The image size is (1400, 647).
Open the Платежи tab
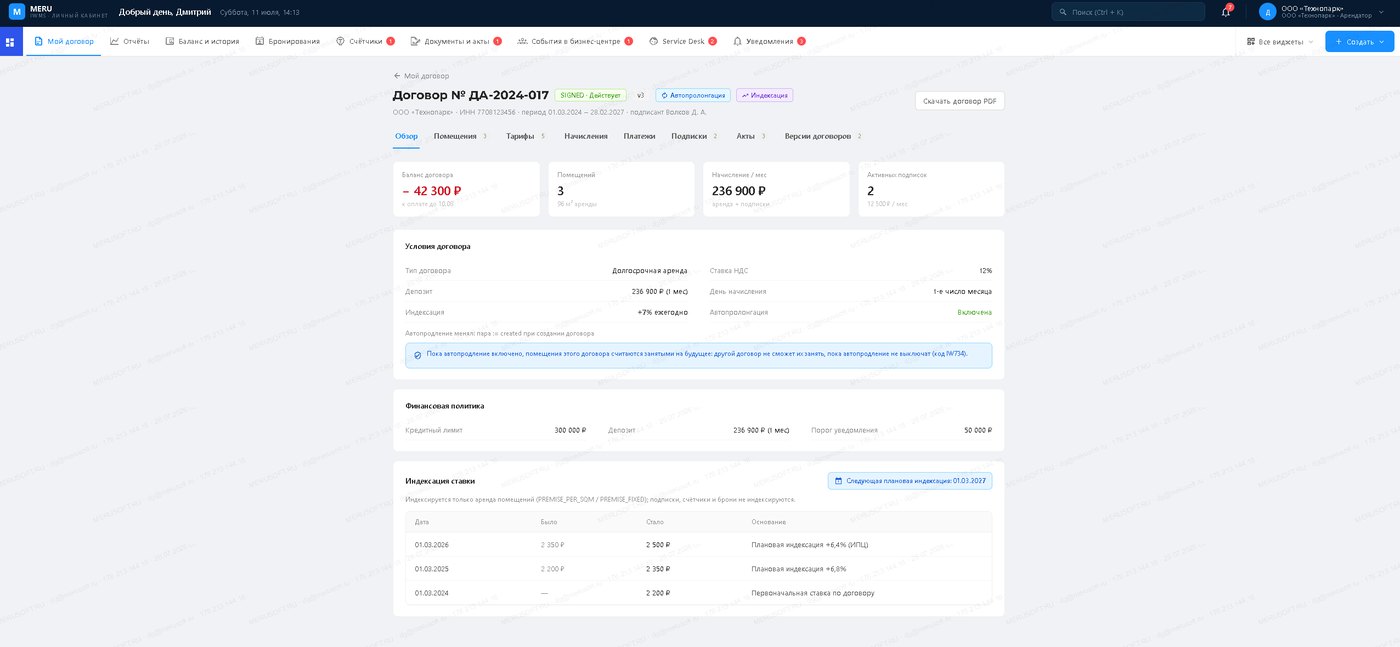coord(639,135)
